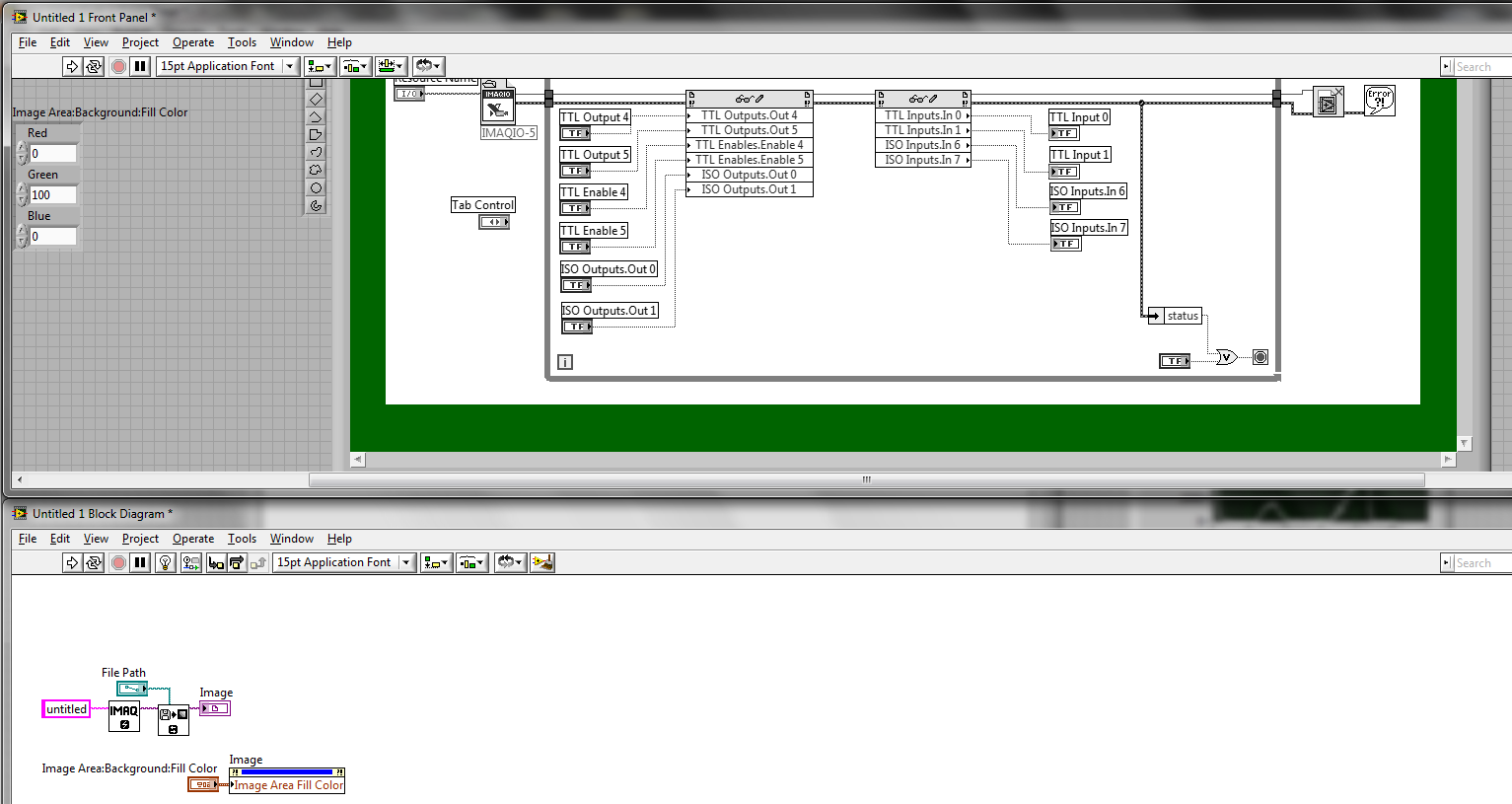This screenshot has height=804, width=1512.
Task: Select the rotated rectangle (diamond) ROI tool
Action: point(316,99)
